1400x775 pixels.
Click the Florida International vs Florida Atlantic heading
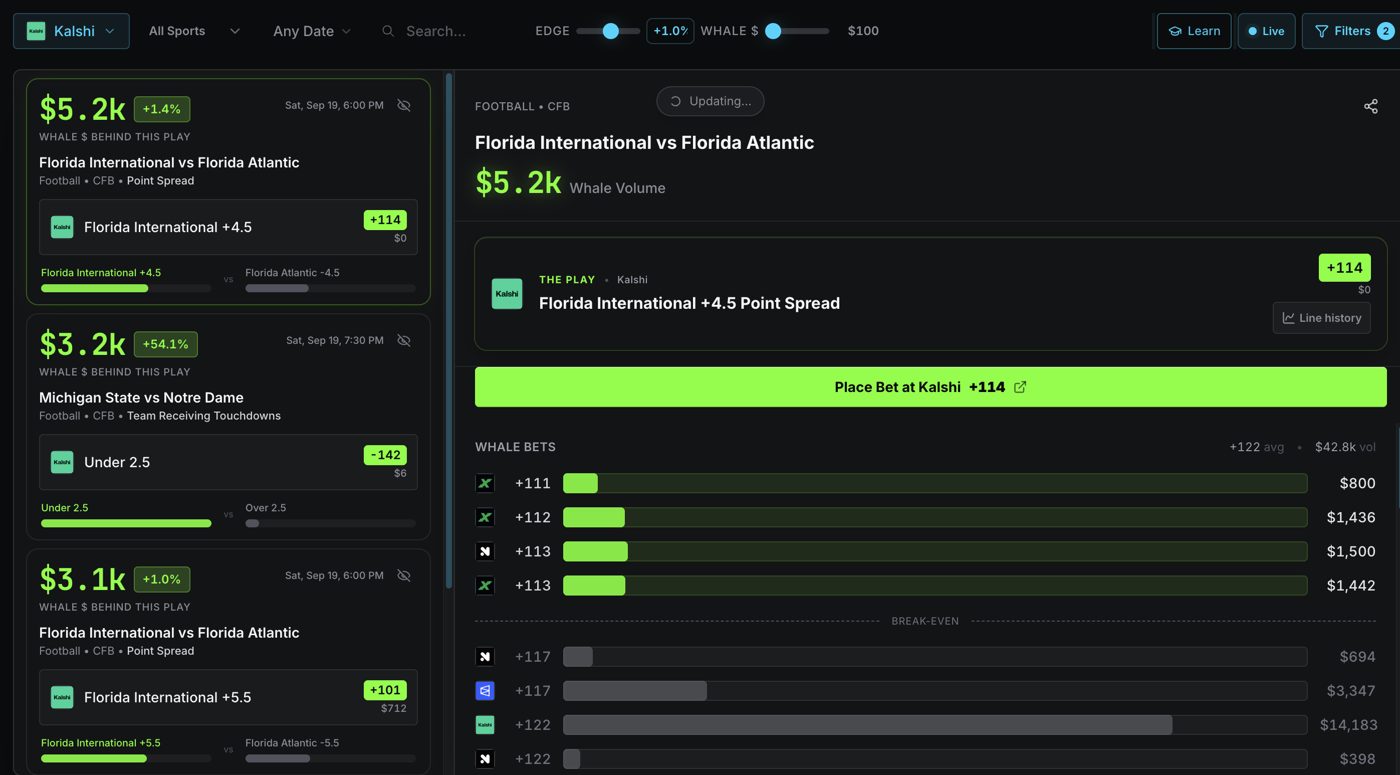pyautogui.click(x=644, y=142)
